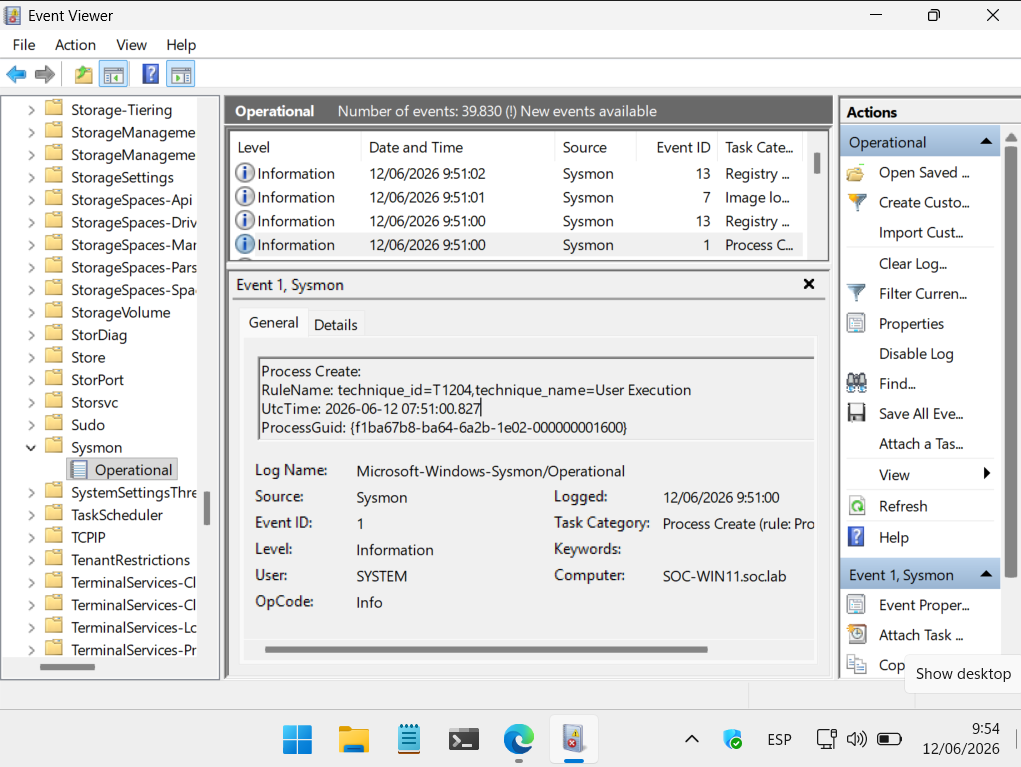Expand the Storage-Tiering tree node

point(31,110)
